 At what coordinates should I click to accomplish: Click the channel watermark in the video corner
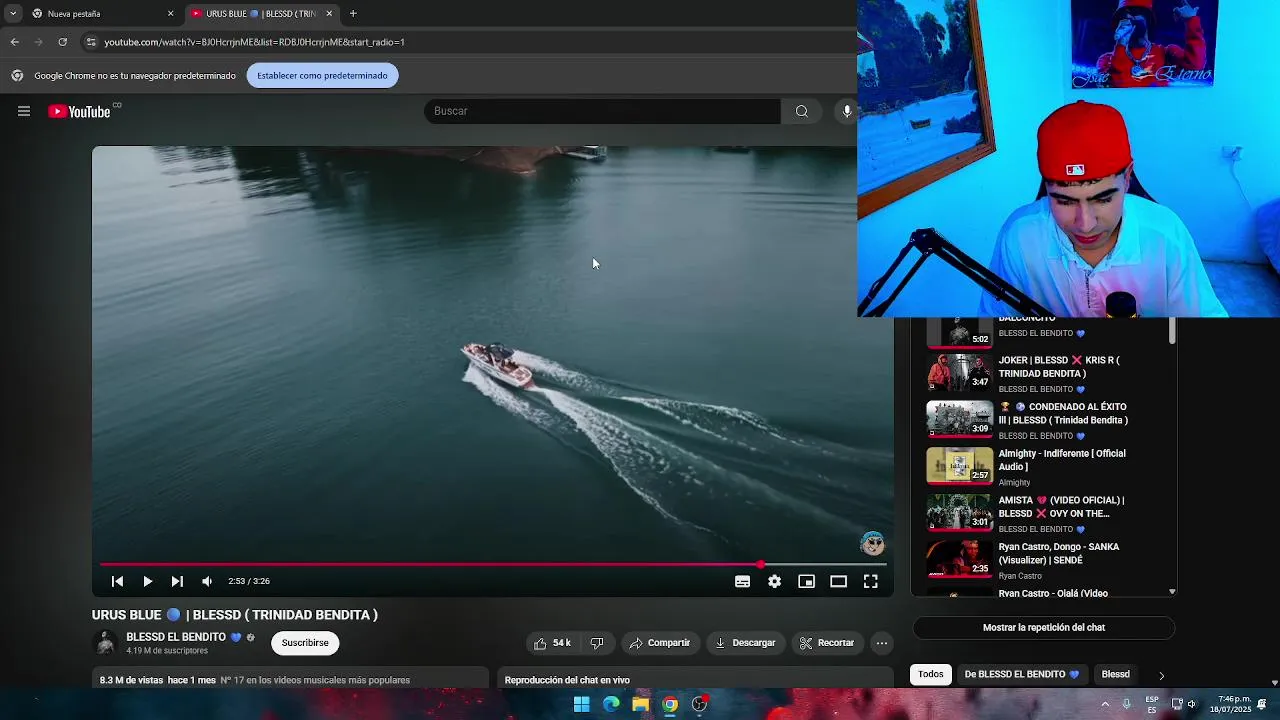click(872, 543)
